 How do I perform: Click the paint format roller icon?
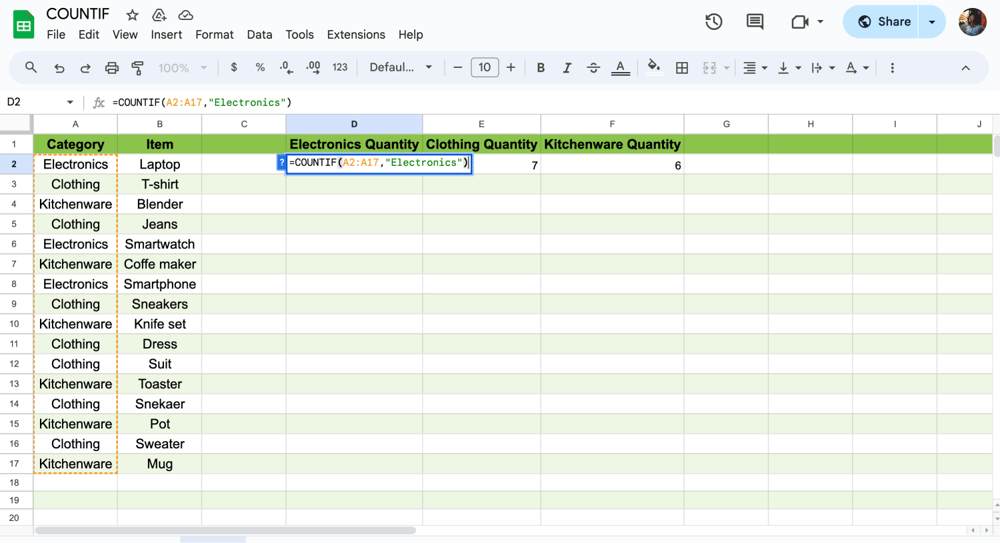click(x=138, y=68)
